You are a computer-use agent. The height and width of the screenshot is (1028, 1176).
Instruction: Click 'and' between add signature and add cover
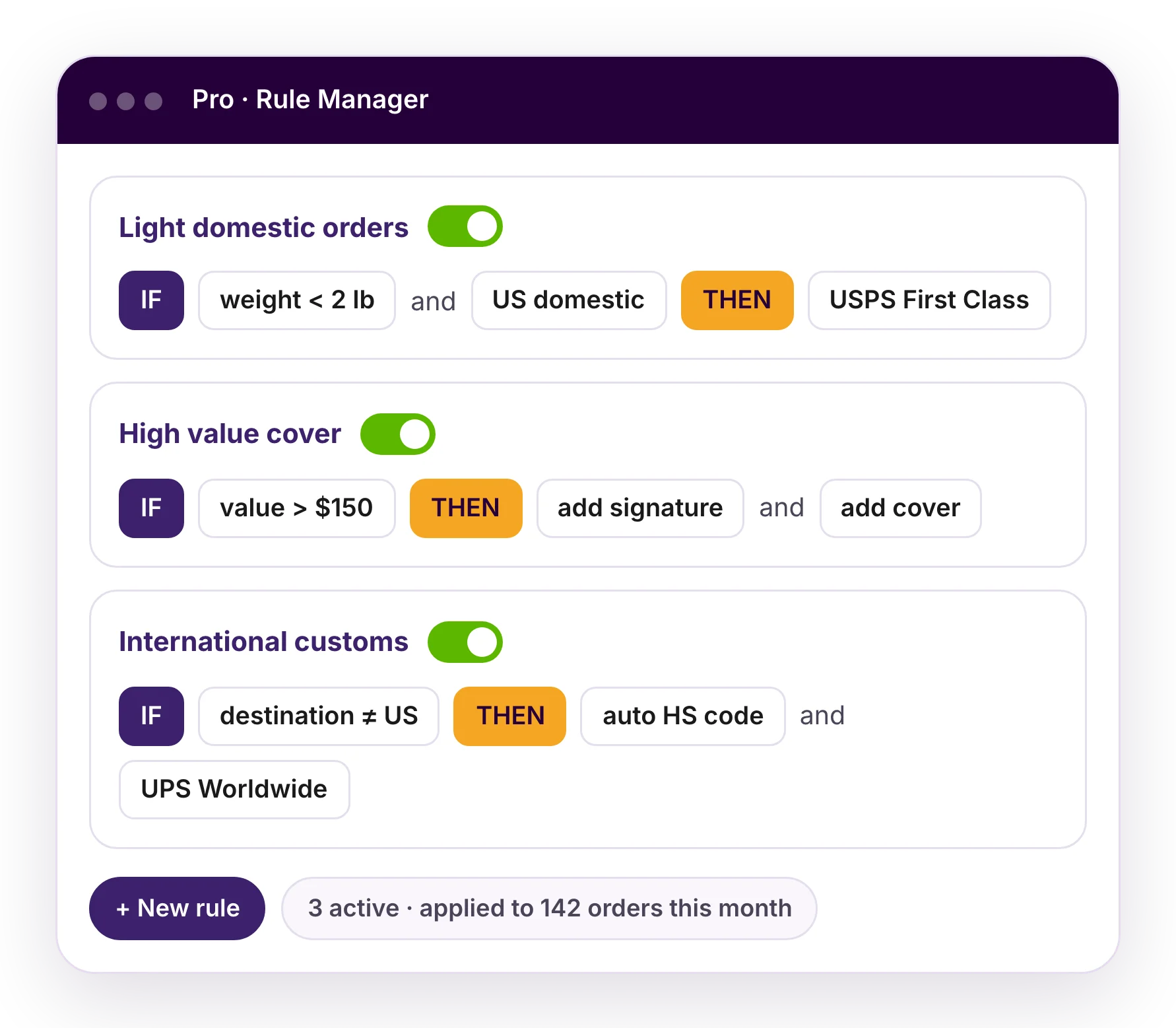[781, 508]
